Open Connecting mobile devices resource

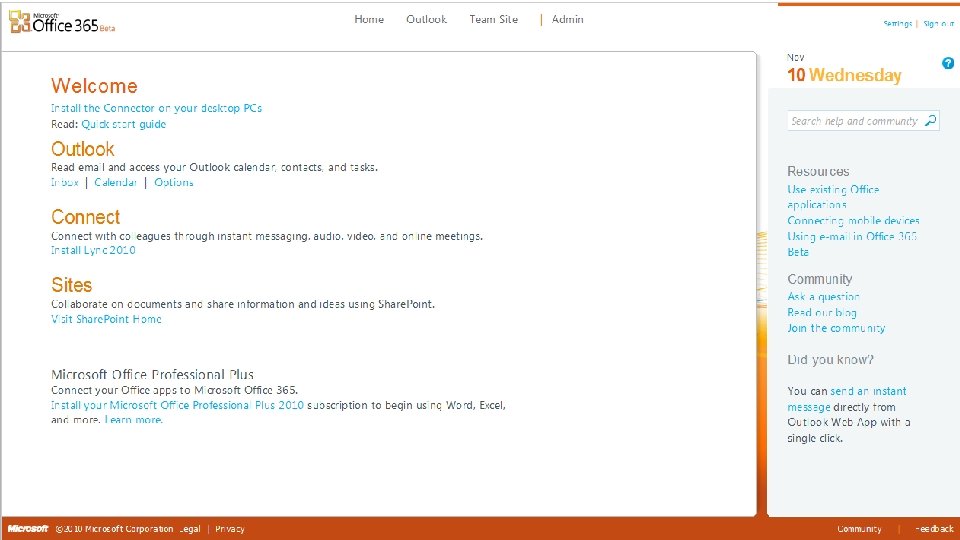[x=853, y=220]
